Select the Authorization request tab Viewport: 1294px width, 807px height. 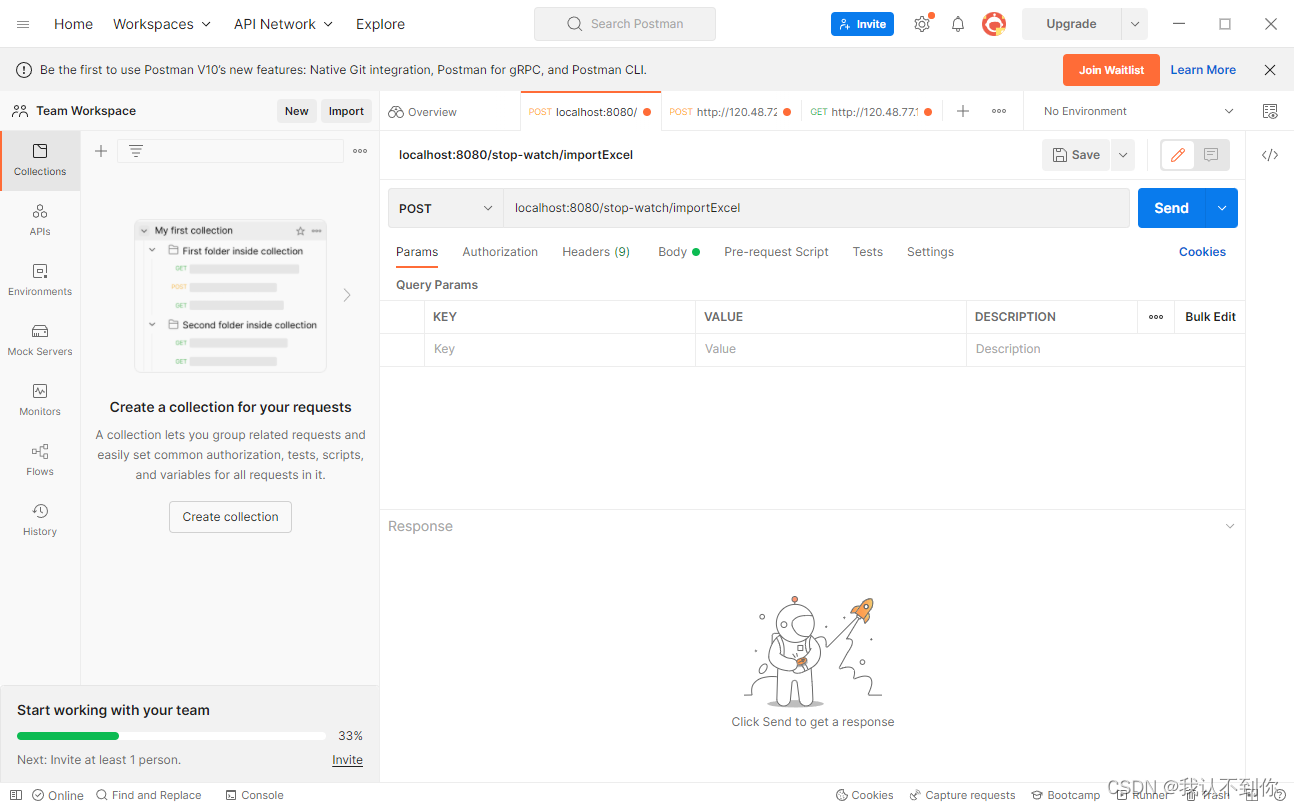500,252
